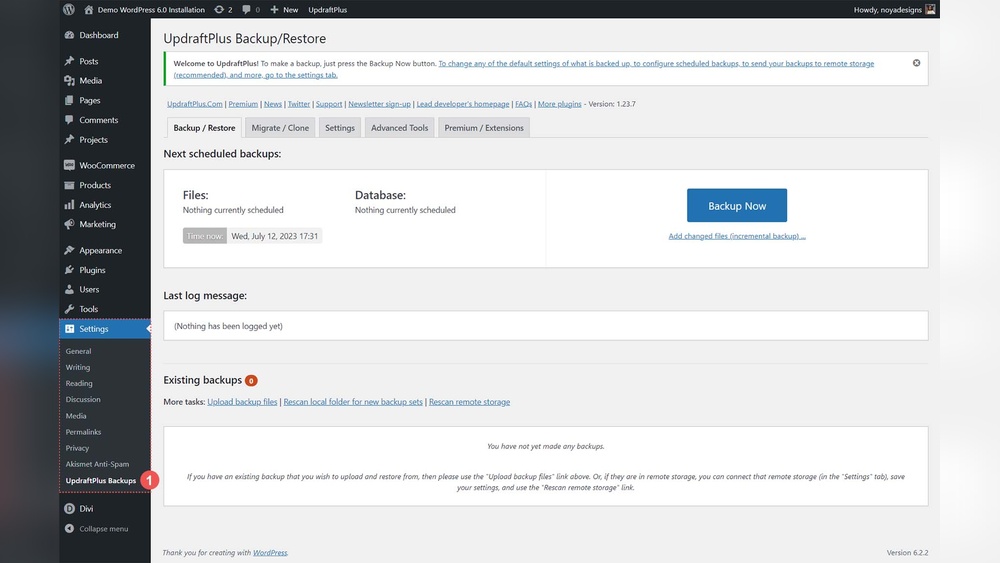Open the News link
The height and width of the screenshot is (563, 1000).
coord(273,104)
